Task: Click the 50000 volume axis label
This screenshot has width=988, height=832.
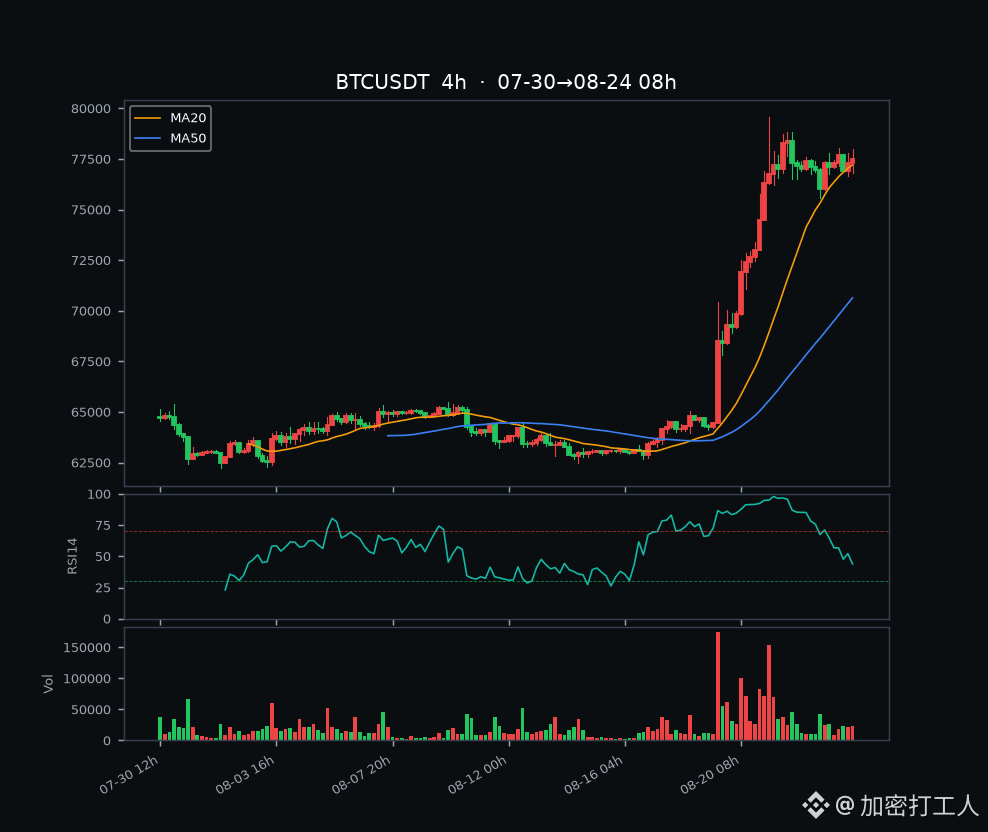Action: pos(91,710)
